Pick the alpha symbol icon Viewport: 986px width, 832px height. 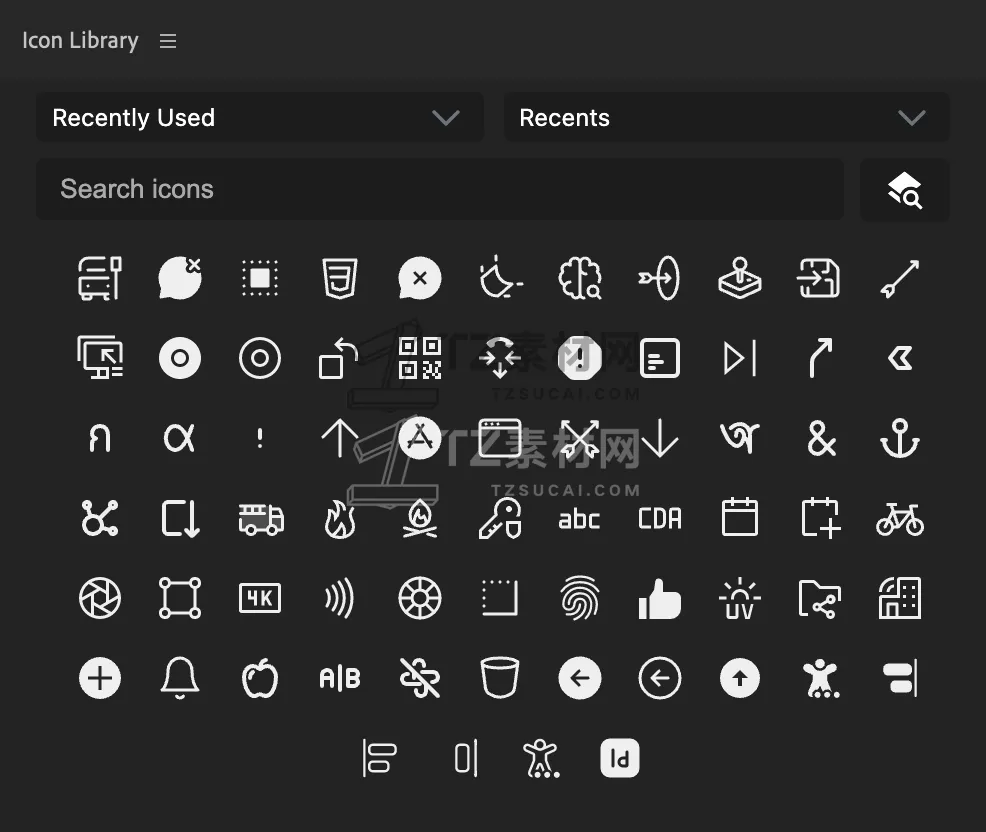[179, 438]
